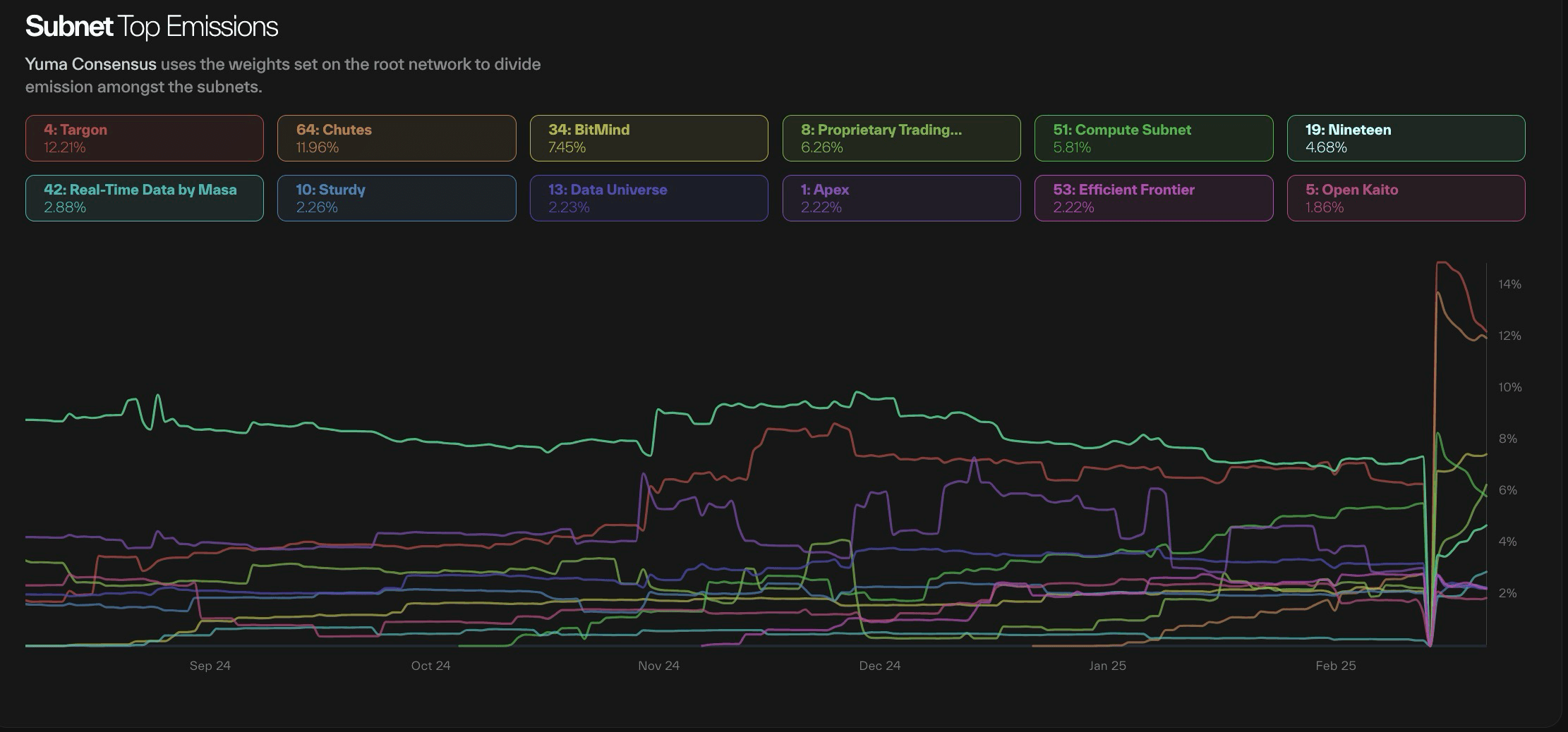Image resolution: width=1568 pixels, height=732 pixels.
Task: Click the 10% y-axis label
Action: tap(1510, 387)
